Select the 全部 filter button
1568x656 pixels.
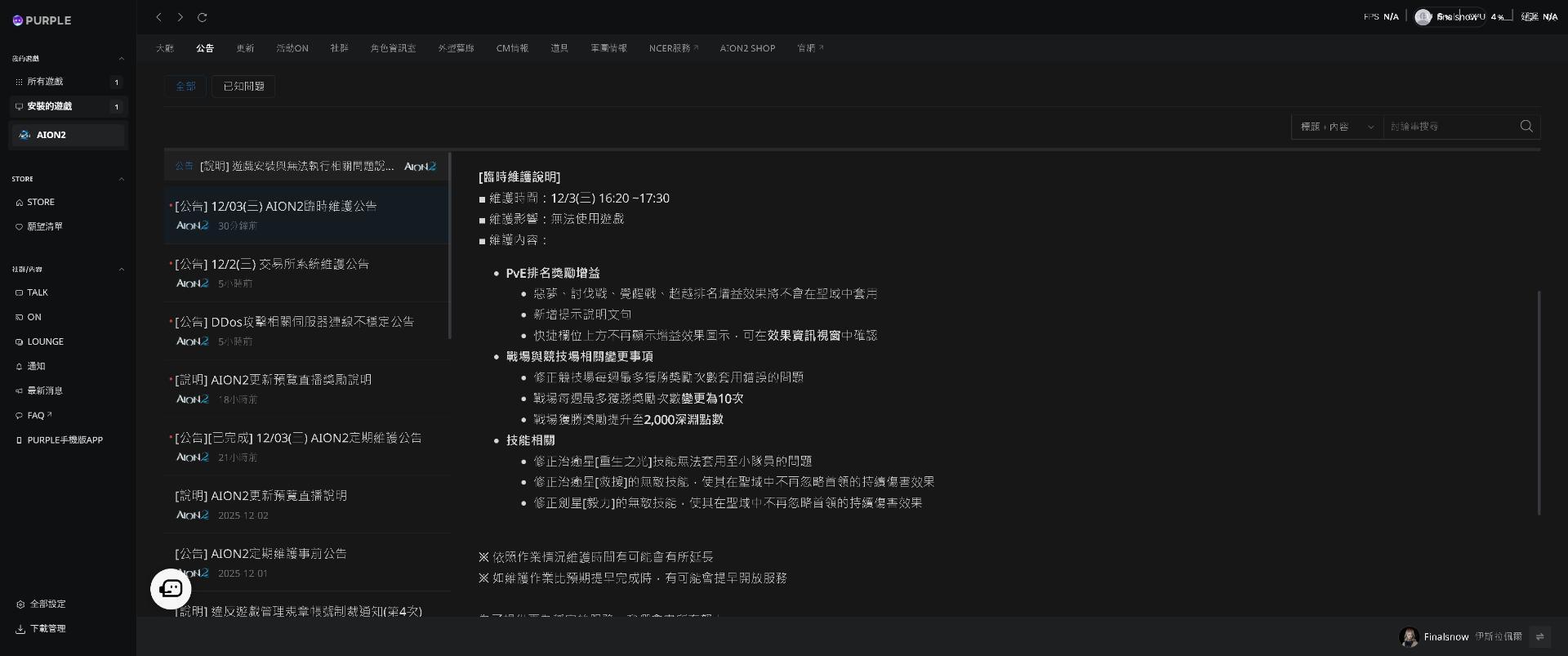pos(186,86)
